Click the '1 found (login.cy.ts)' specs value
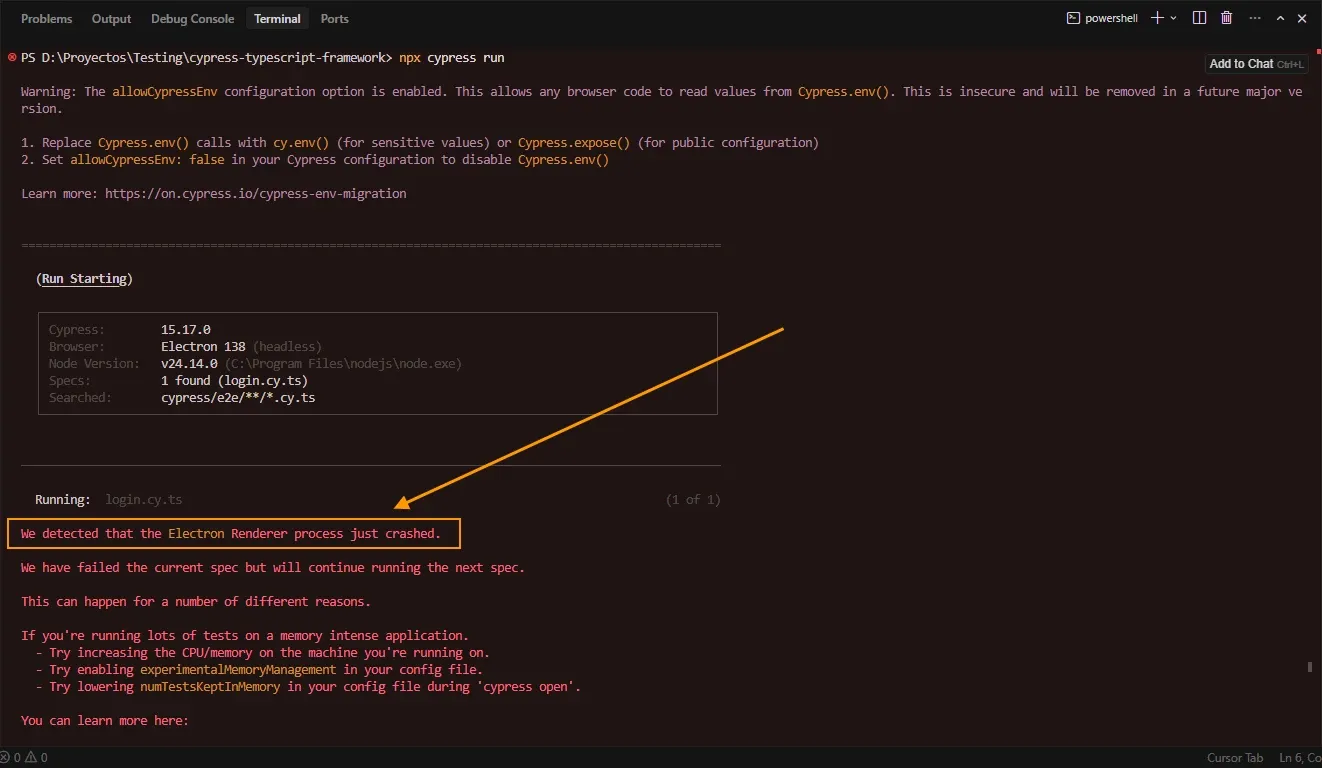The image size is (1322, 768). 234,381
